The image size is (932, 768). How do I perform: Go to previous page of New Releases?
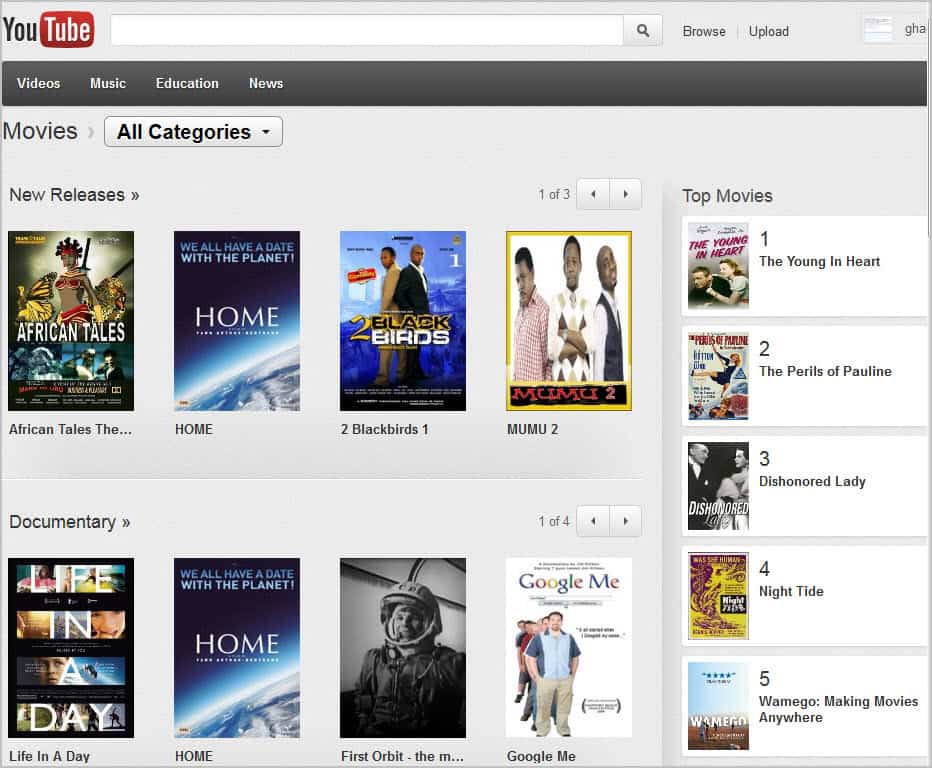pyautogui.click(x=593, y=194)
